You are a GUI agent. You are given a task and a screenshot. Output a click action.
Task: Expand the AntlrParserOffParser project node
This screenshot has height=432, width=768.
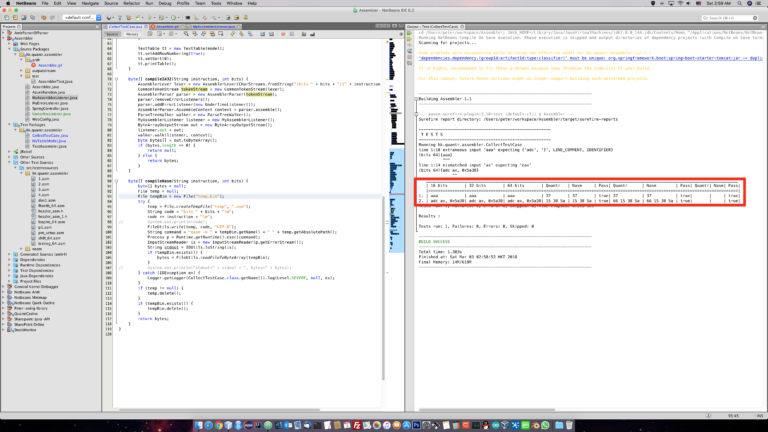coord(4,33)
